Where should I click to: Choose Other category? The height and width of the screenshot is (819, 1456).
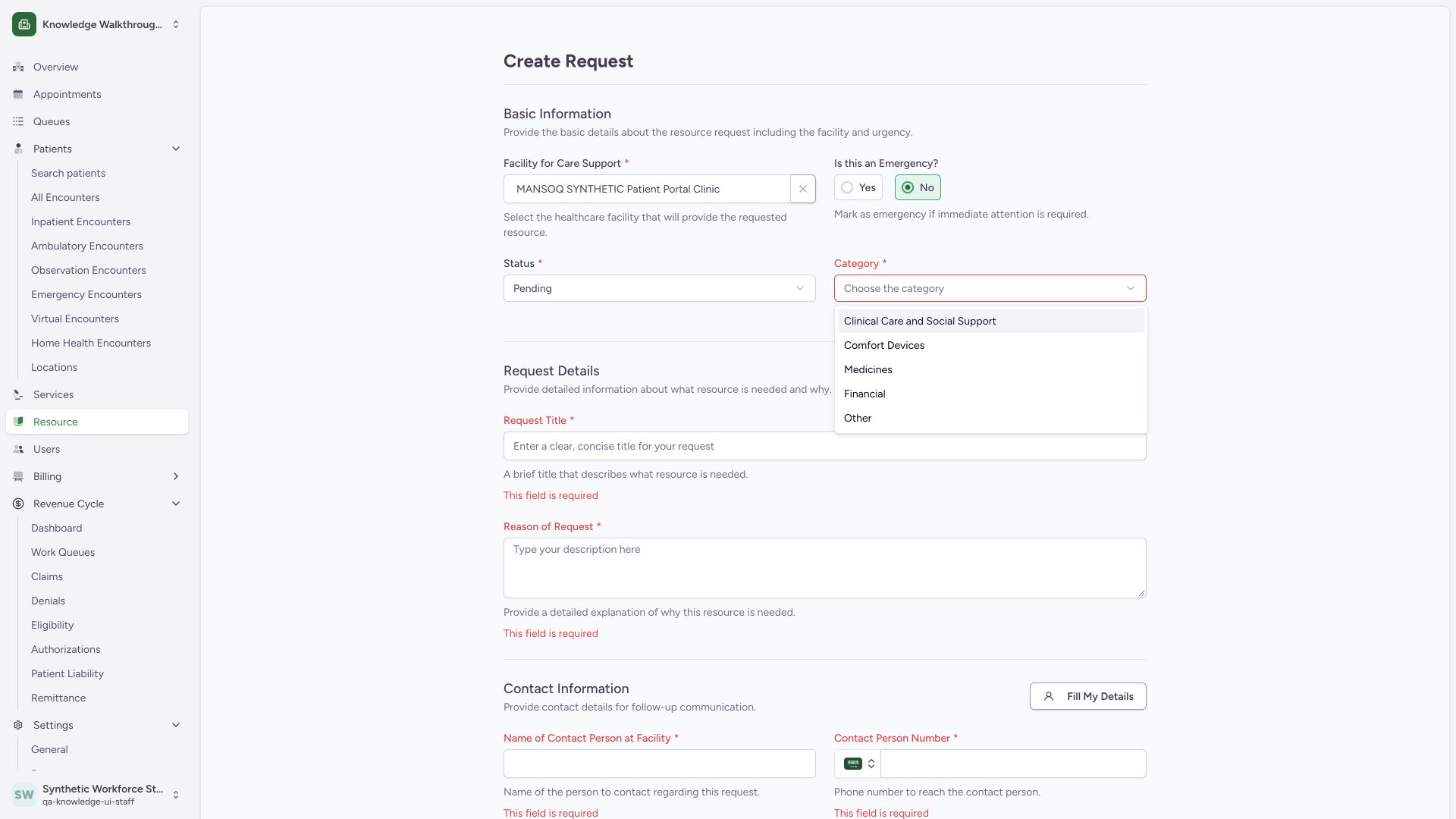[x=991, y=418]
